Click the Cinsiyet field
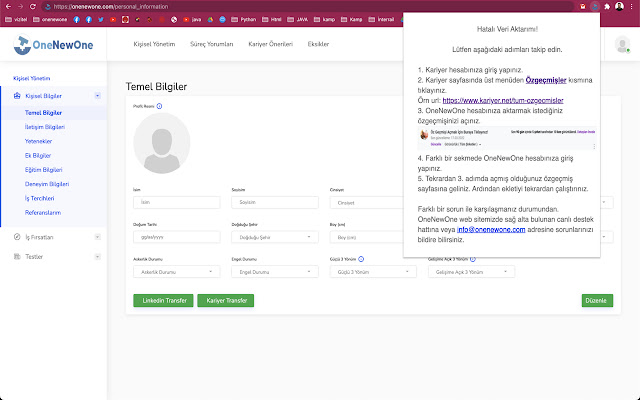 coord(367,202)
